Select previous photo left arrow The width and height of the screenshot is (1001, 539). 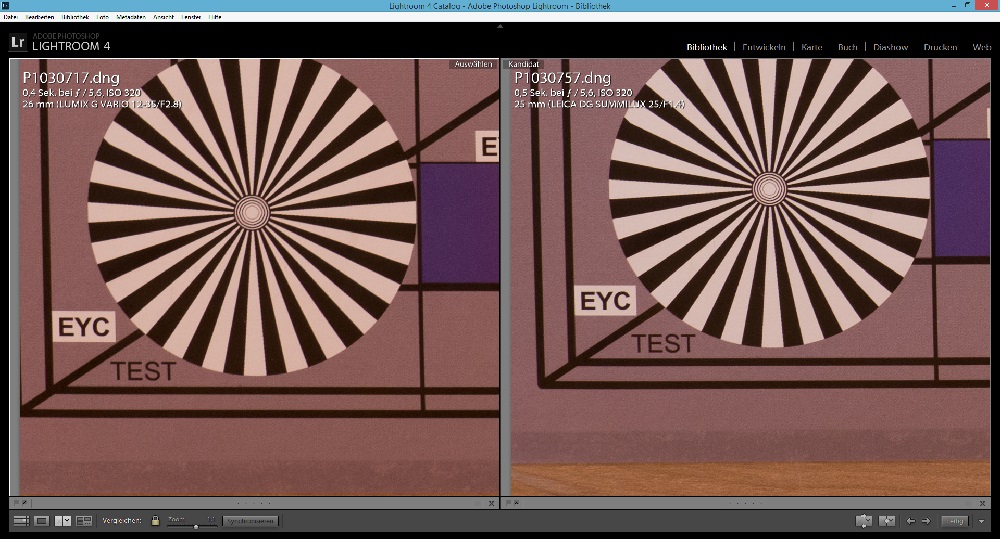click(911, 521)
